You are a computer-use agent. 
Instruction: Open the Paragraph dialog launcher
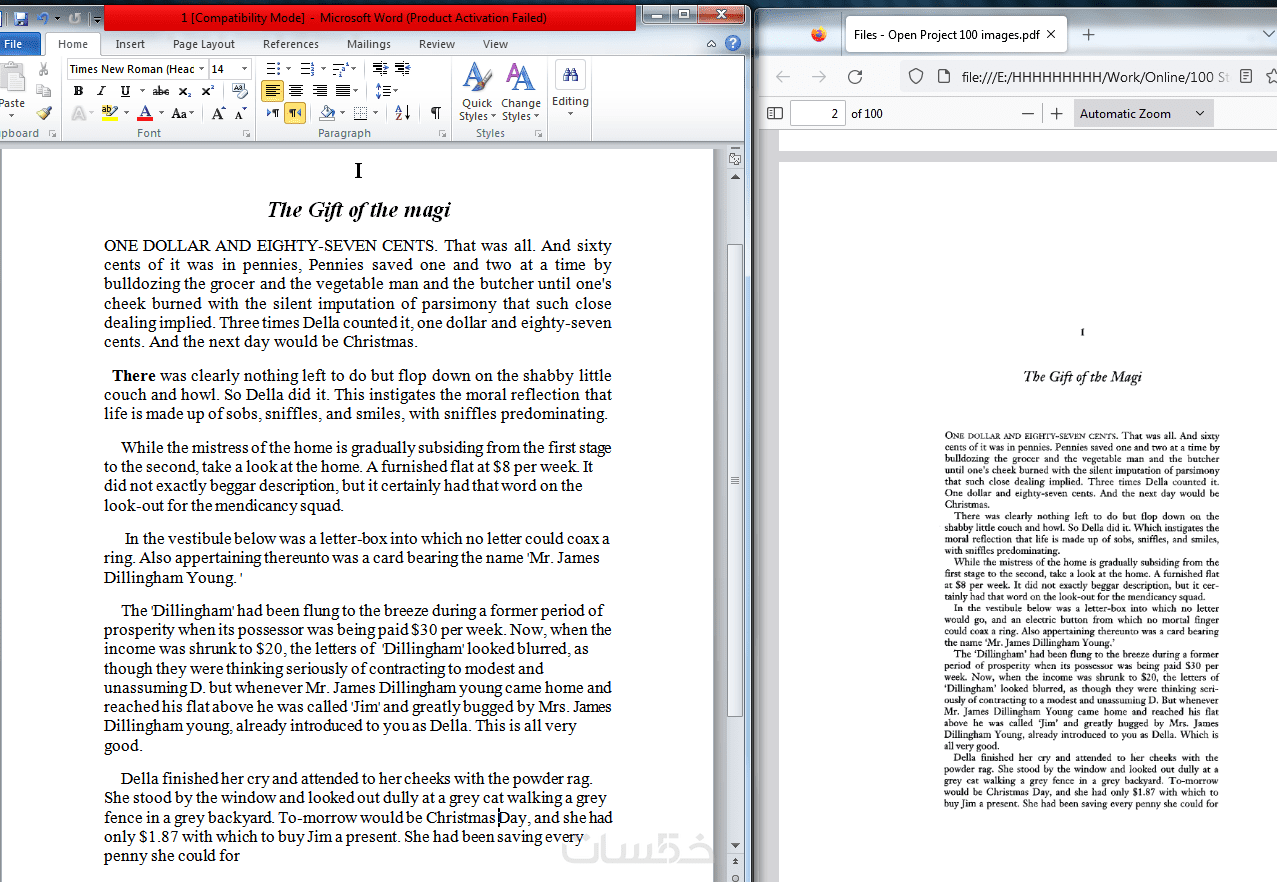(x=442, y=134)
